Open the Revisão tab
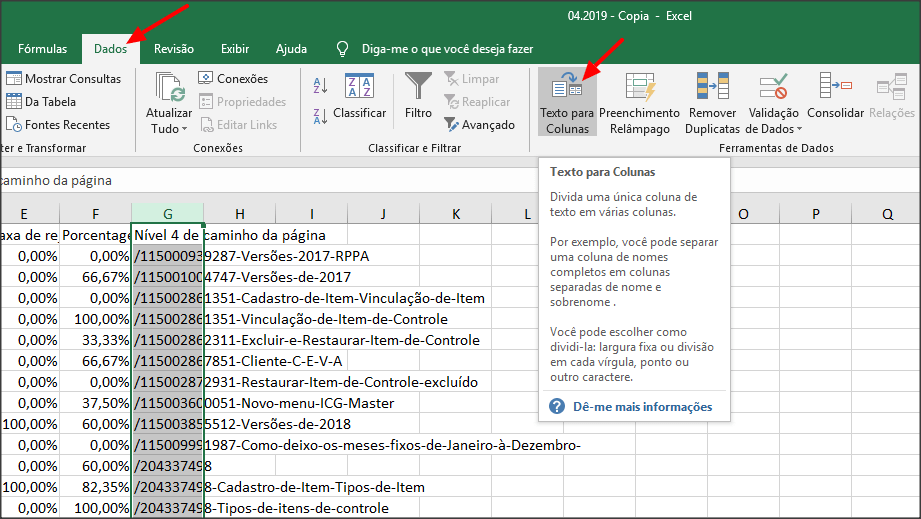 [x=174, y=49]
